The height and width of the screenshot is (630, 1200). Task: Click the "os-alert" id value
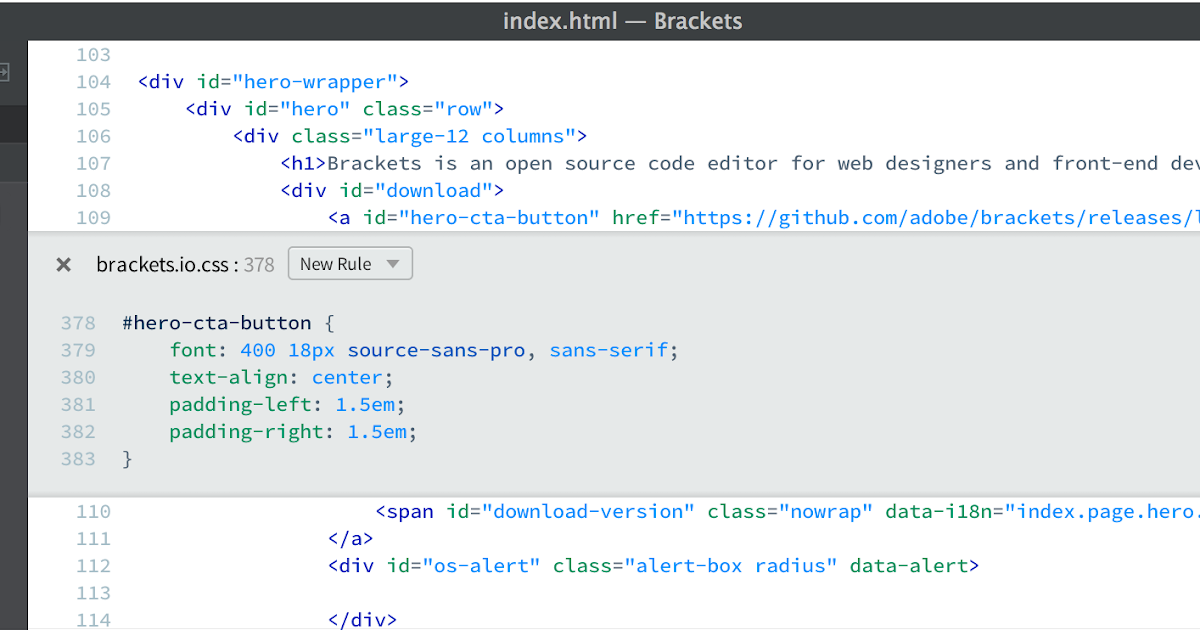(x=481, y=566)
